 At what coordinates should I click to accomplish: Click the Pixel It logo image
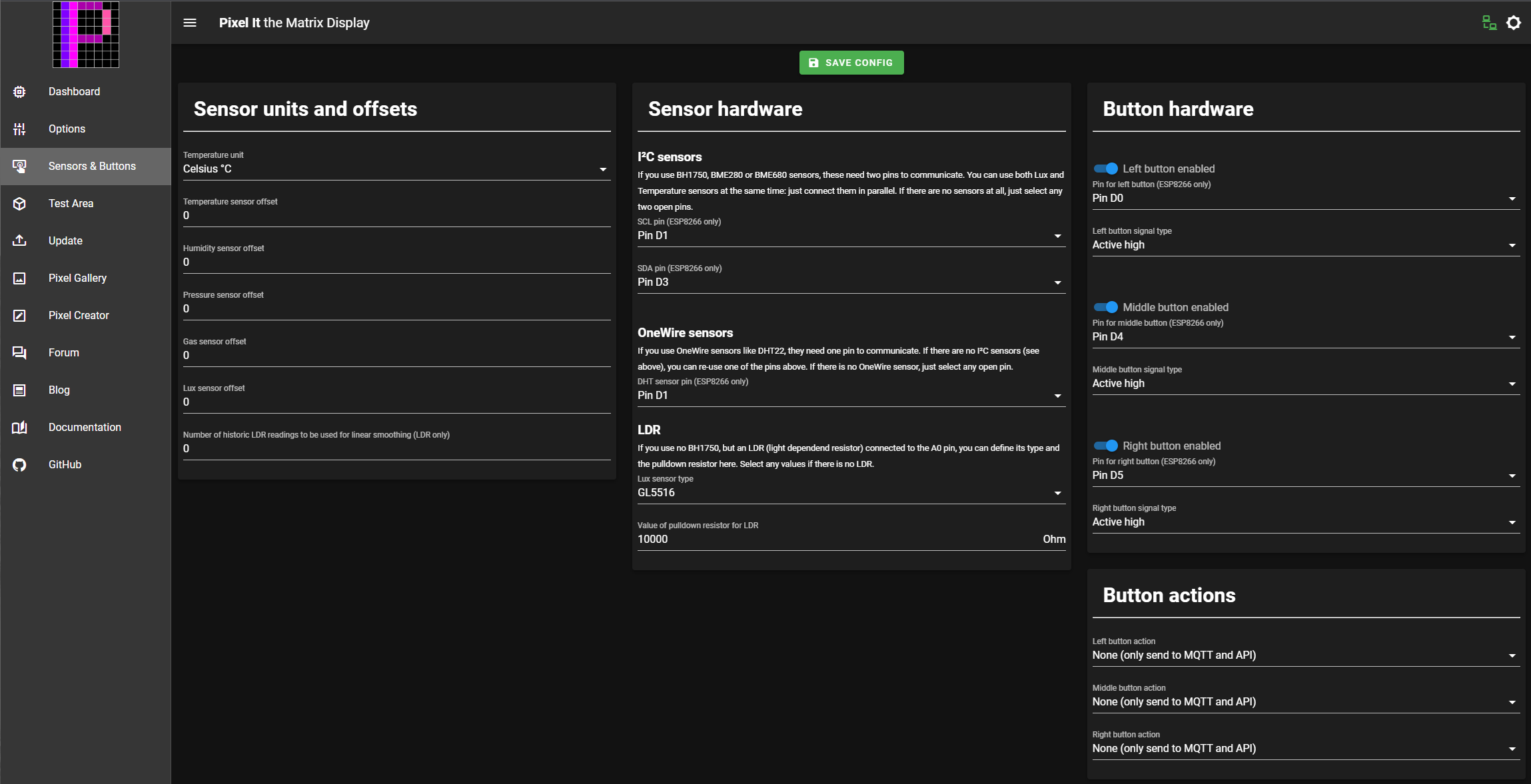(86, 35)
